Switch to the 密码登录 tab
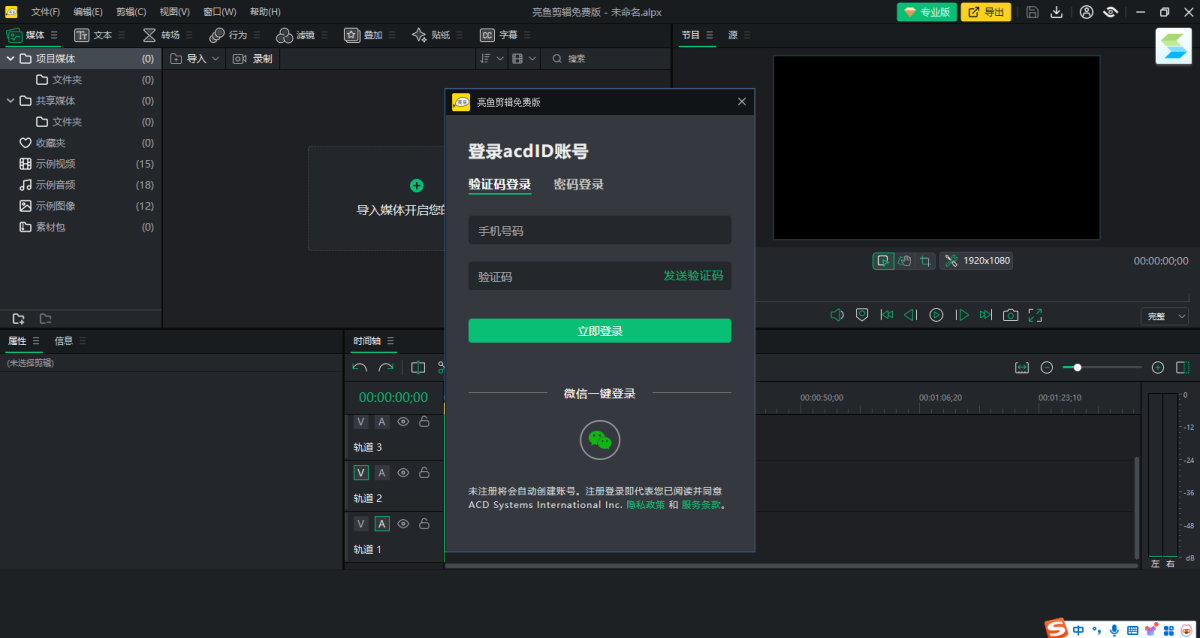Viewport: 1200px width, 638px height. (x=579, y=185)
